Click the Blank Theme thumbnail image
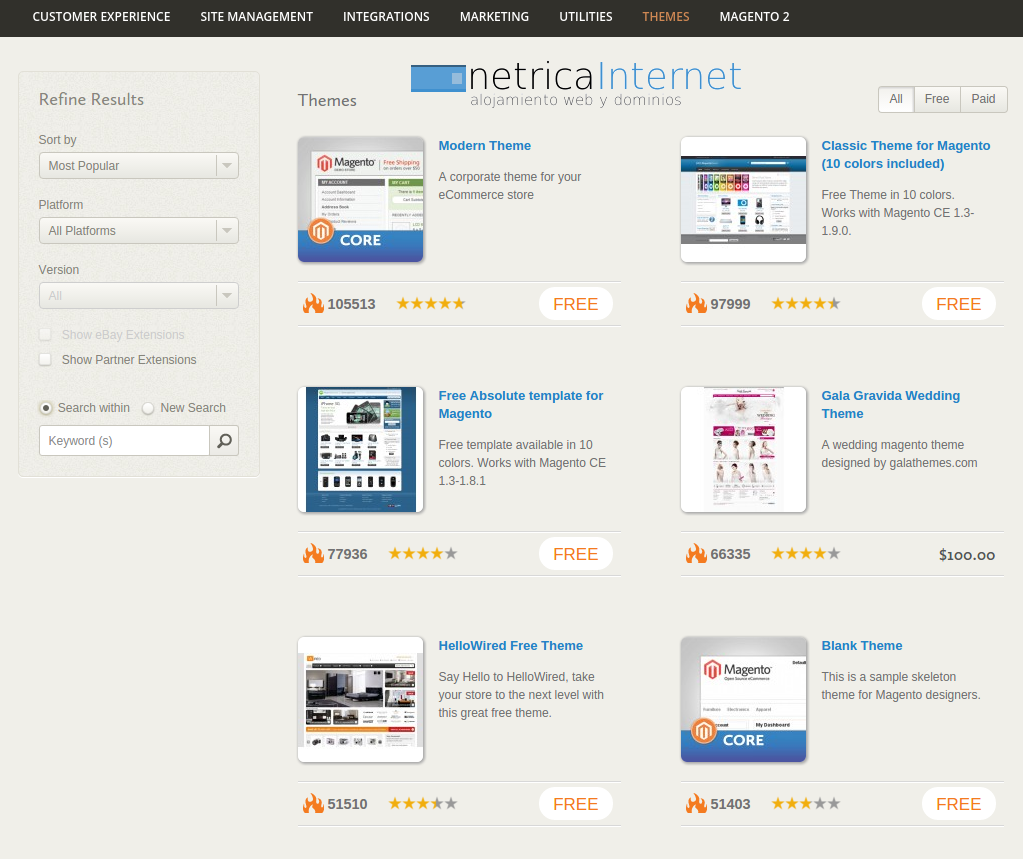The image size is (1023, 859). tap(743, 699)
